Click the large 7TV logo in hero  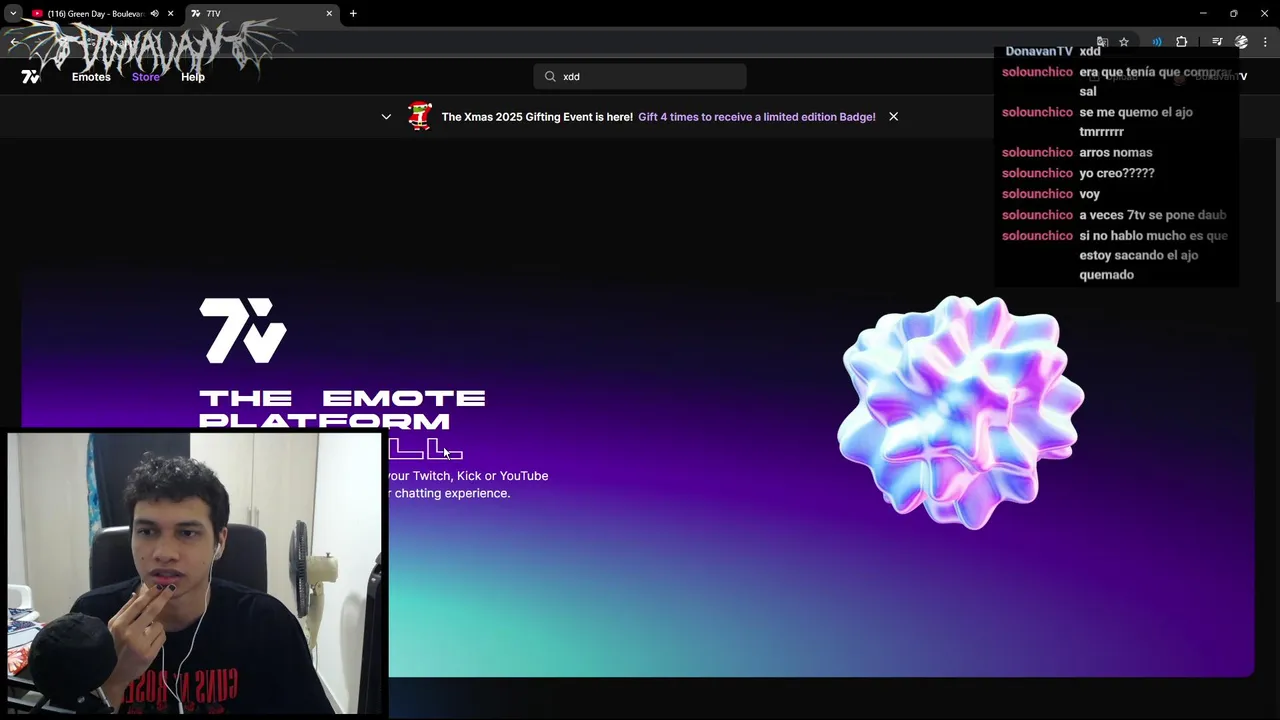(243, 330)
